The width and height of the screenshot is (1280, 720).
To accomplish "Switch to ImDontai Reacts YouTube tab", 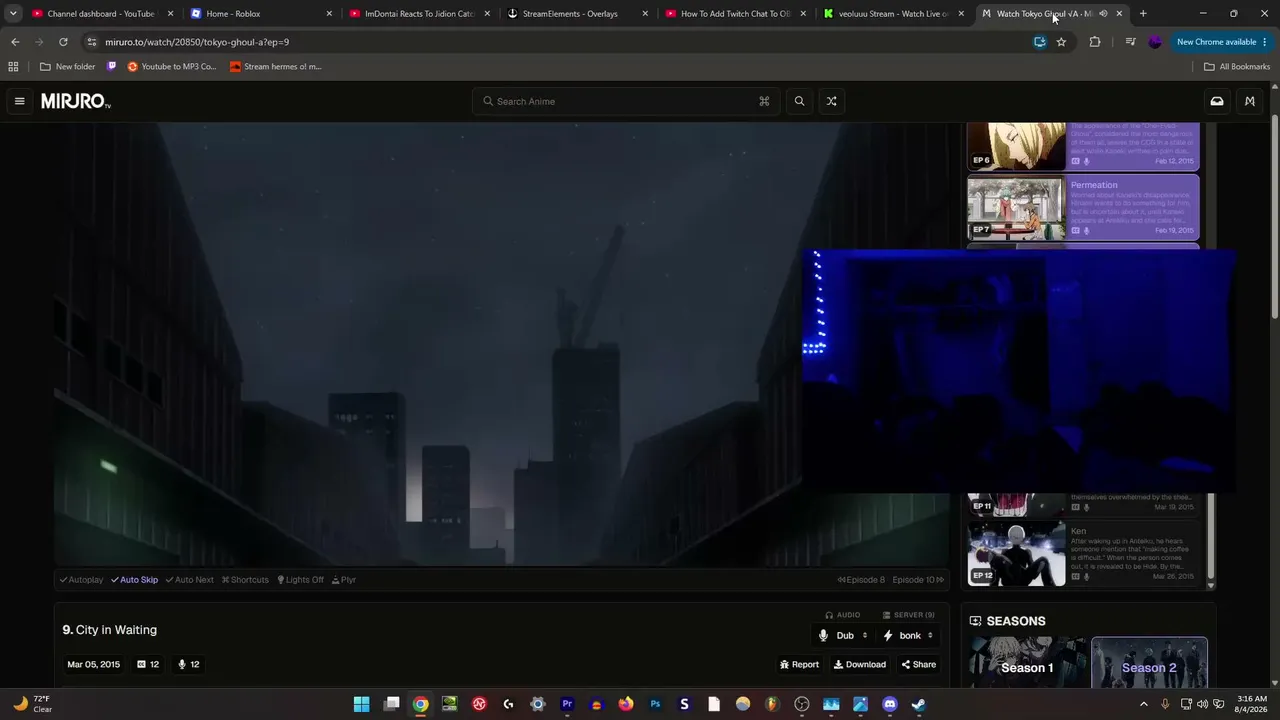I will pos(420,14).
